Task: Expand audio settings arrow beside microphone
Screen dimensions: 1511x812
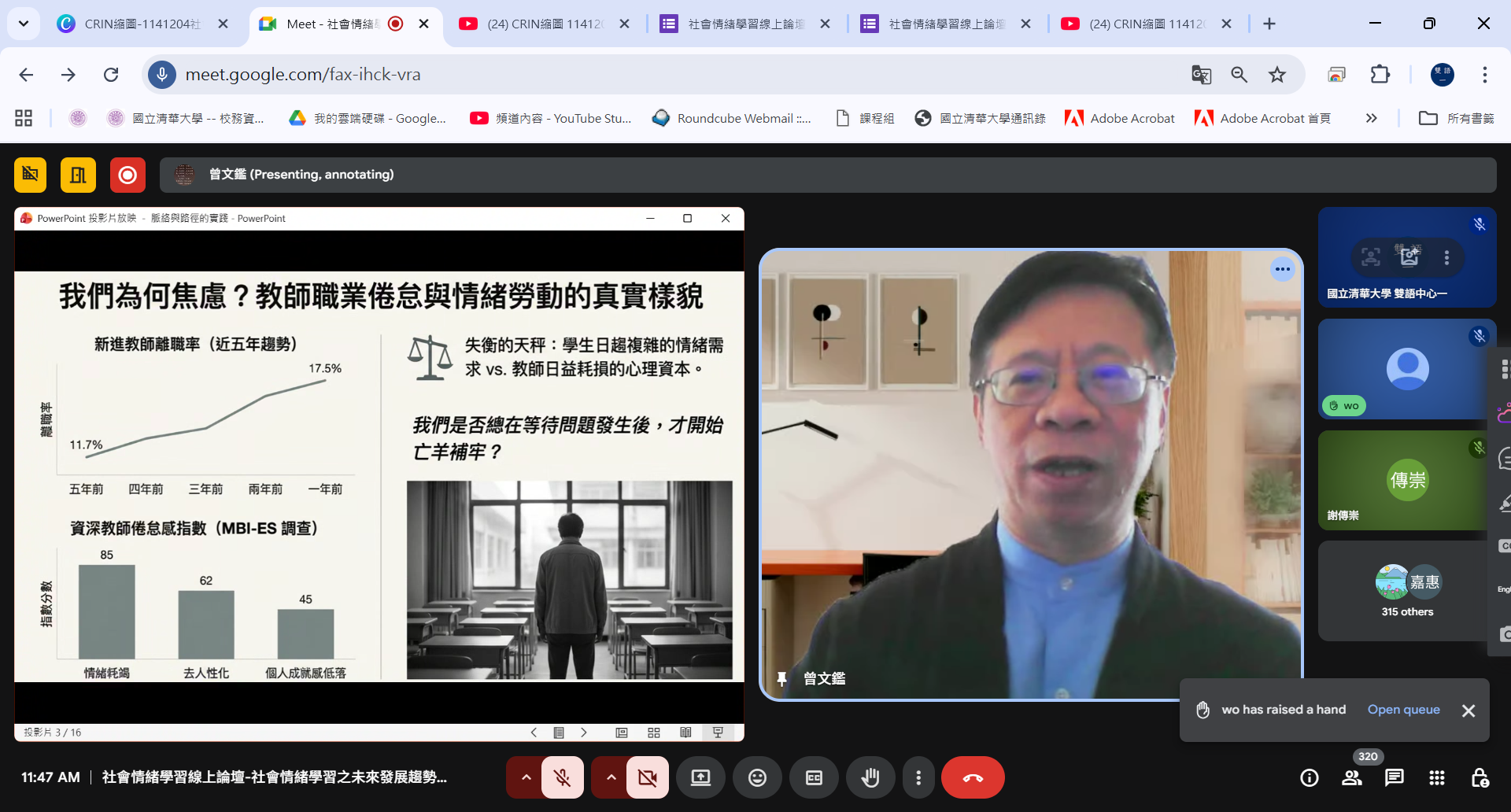Action: point(526,778)
